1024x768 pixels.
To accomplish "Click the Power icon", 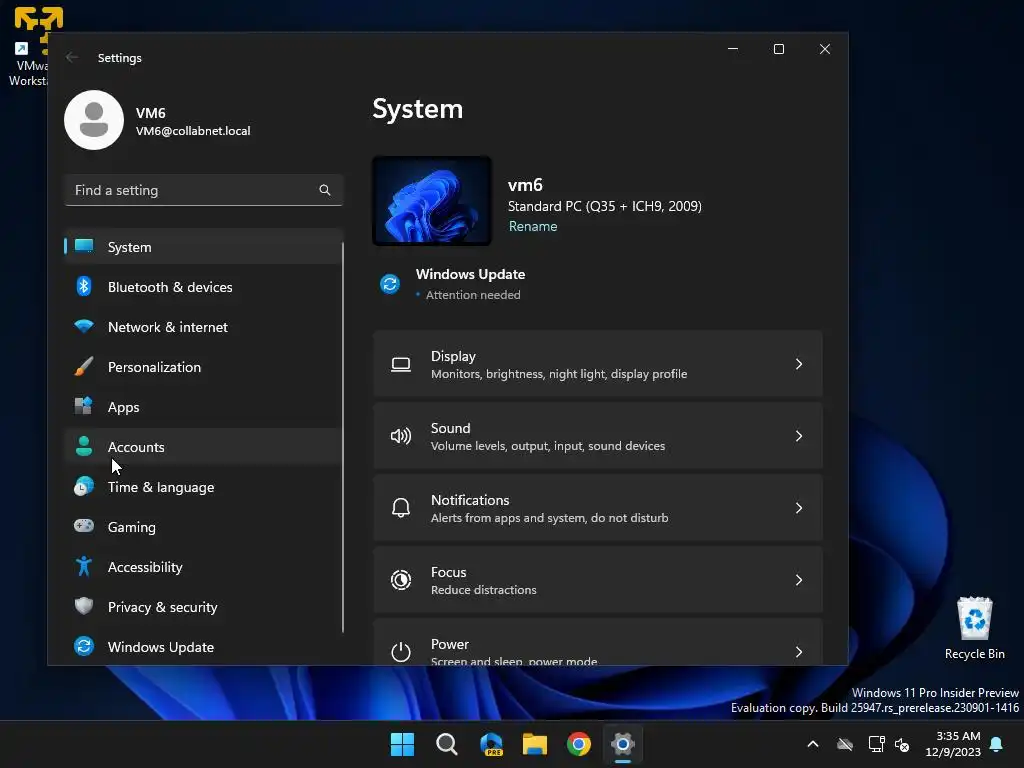I will point(401,652).
